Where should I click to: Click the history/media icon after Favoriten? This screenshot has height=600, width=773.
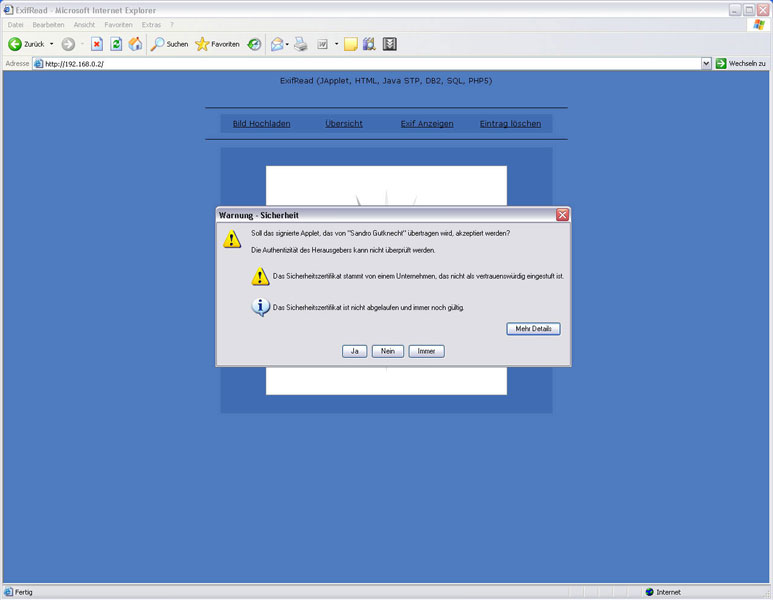255,44
